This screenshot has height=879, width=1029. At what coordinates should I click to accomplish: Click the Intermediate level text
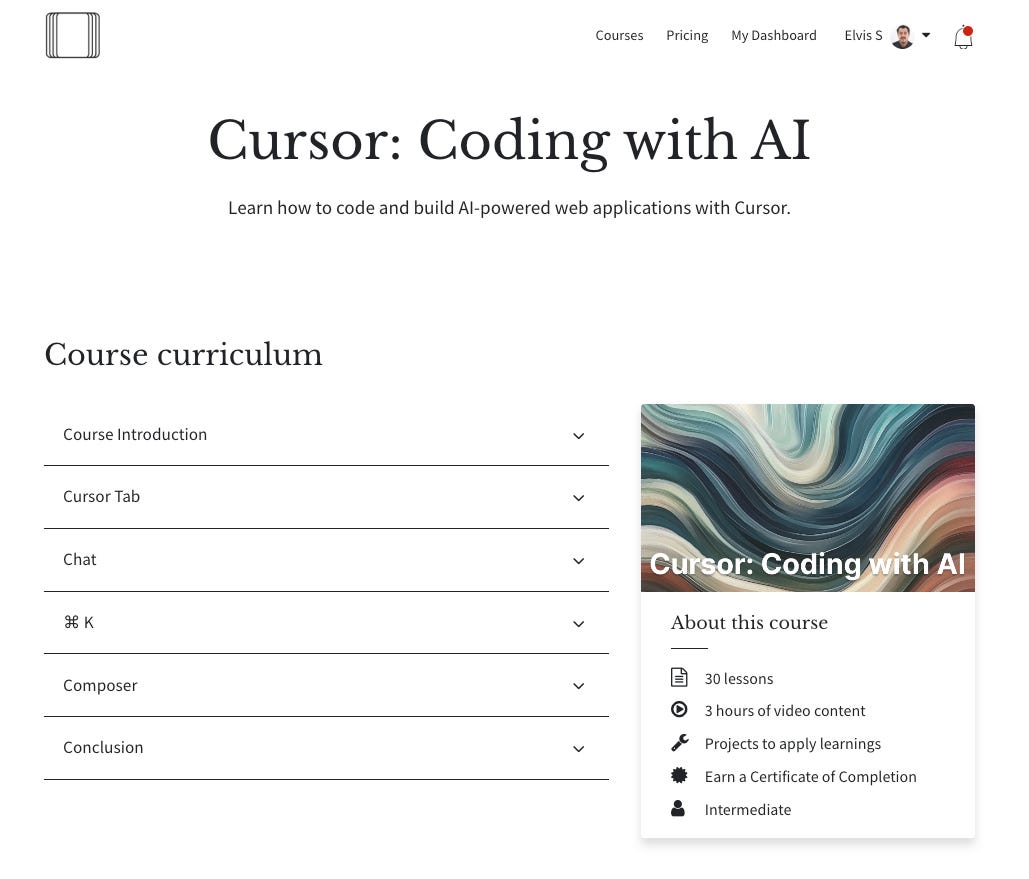(x=747, y=810)
